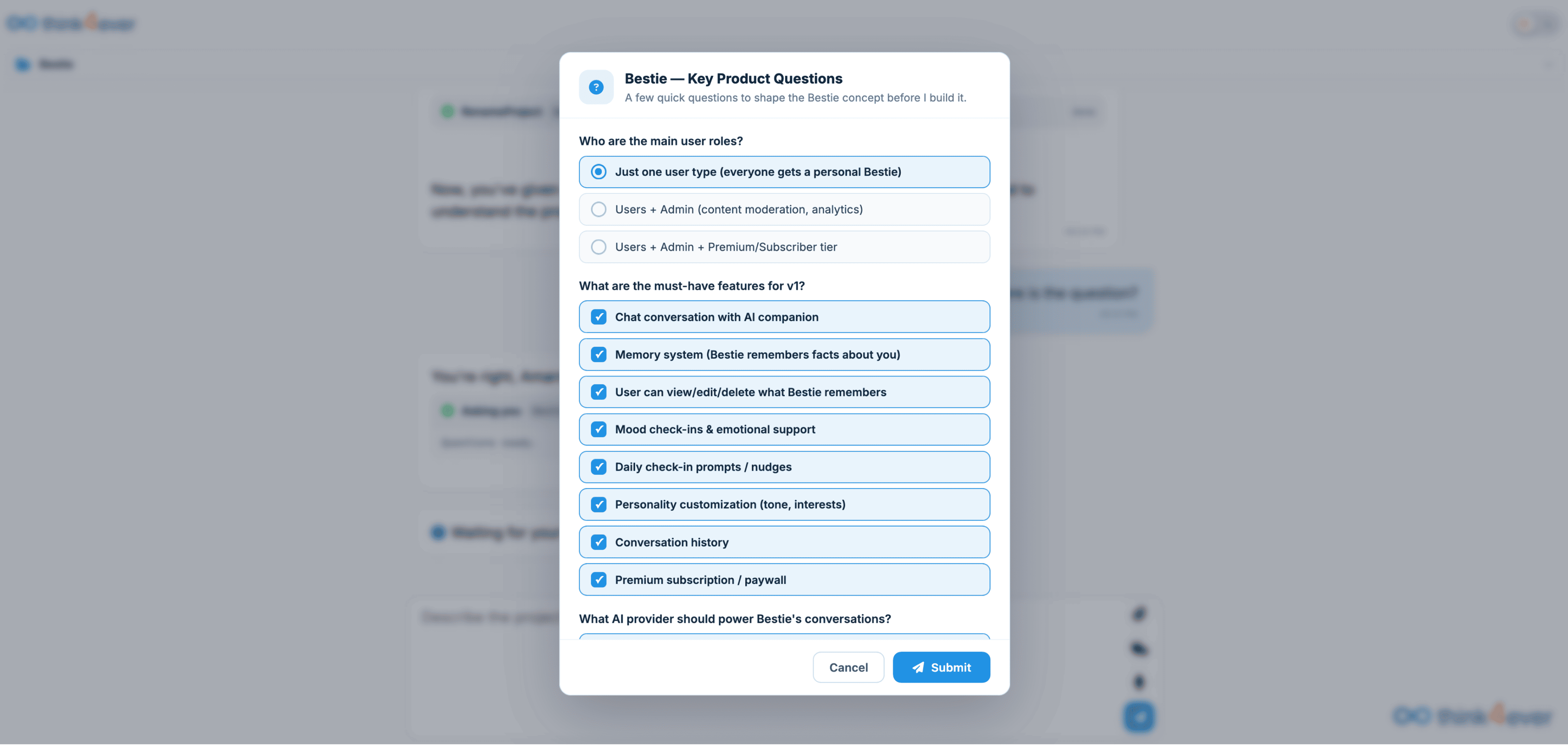Submit the product questions form
This screenshot has width=1568, height=751.
coord(941,668)
